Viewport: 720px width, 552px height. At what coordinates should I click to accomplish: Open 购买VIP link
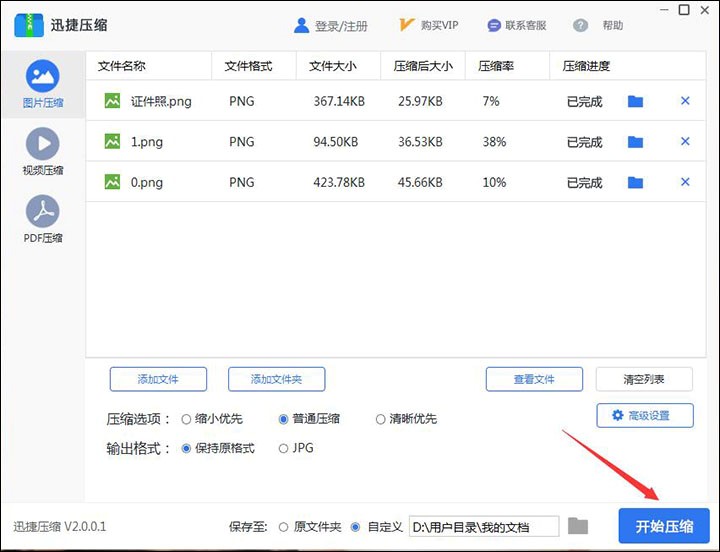439,25
